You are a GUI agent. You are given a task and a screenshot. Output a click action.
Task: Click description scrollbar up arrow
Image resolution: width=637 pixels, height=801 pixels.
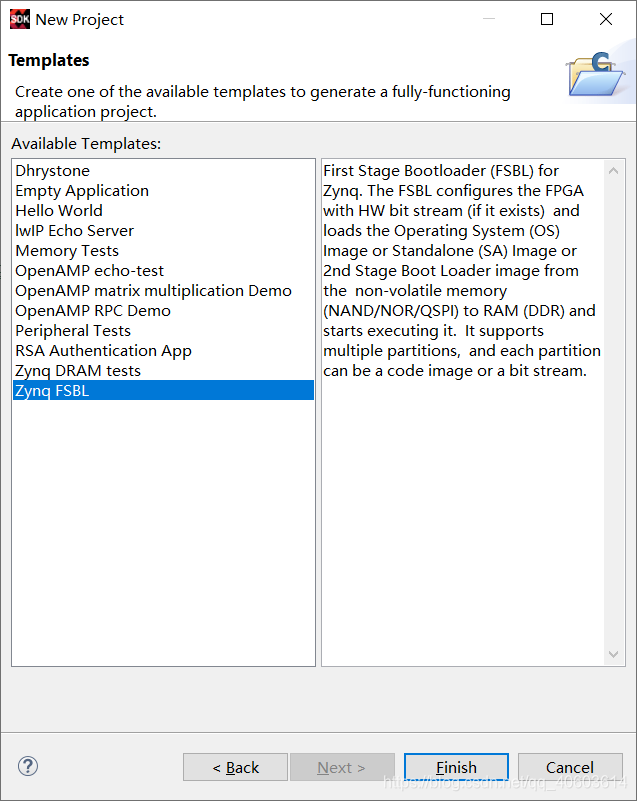(614, 171)
